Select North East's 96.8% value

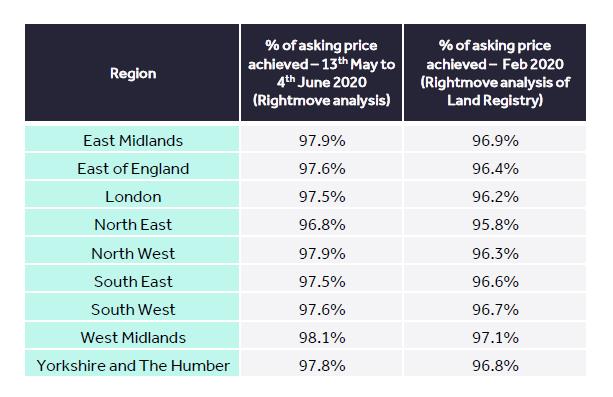tap(321, 225)
